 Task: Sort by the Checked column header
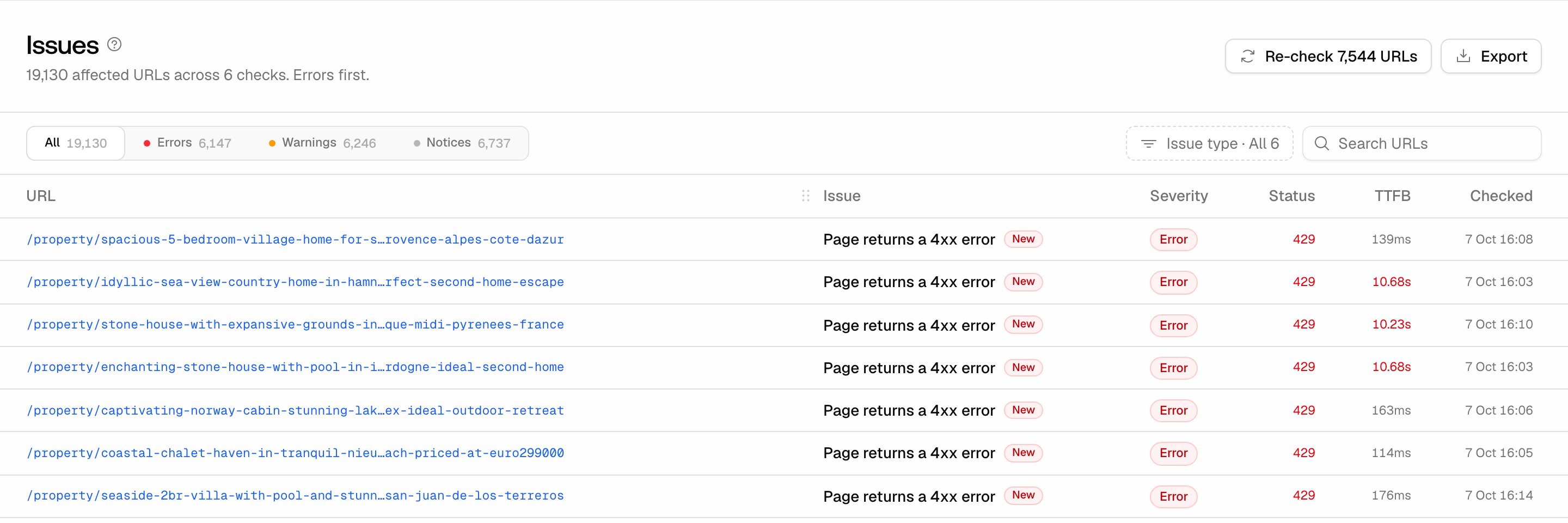(1501, 196)
